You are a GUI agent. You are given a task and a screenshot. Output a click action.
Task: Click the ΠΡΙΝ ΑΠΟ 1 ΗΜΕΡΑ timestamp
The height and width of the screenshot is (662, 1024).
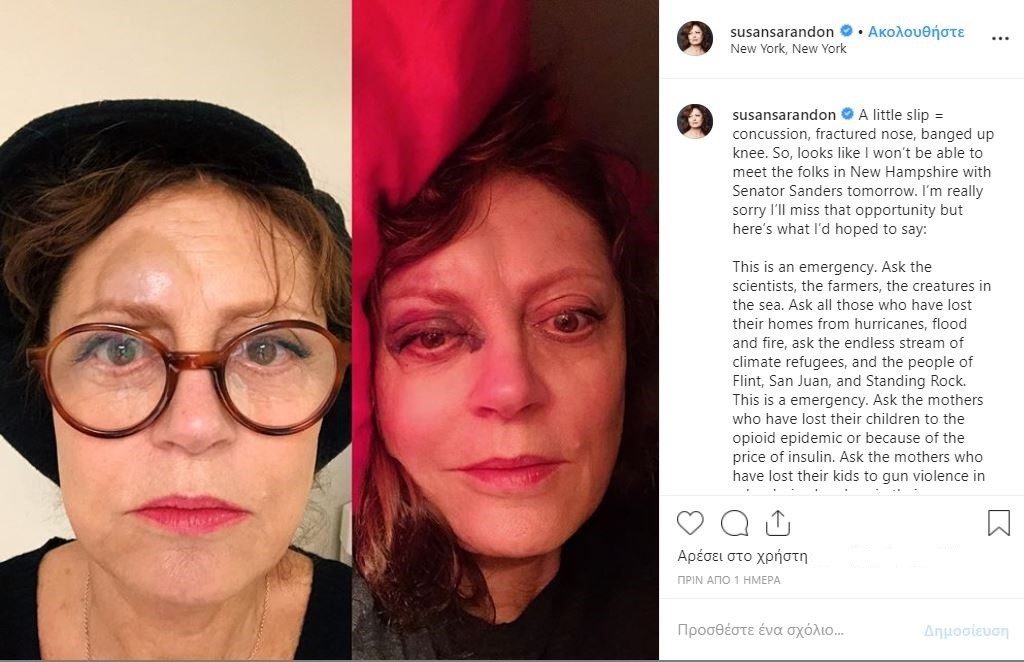point(729,580)
